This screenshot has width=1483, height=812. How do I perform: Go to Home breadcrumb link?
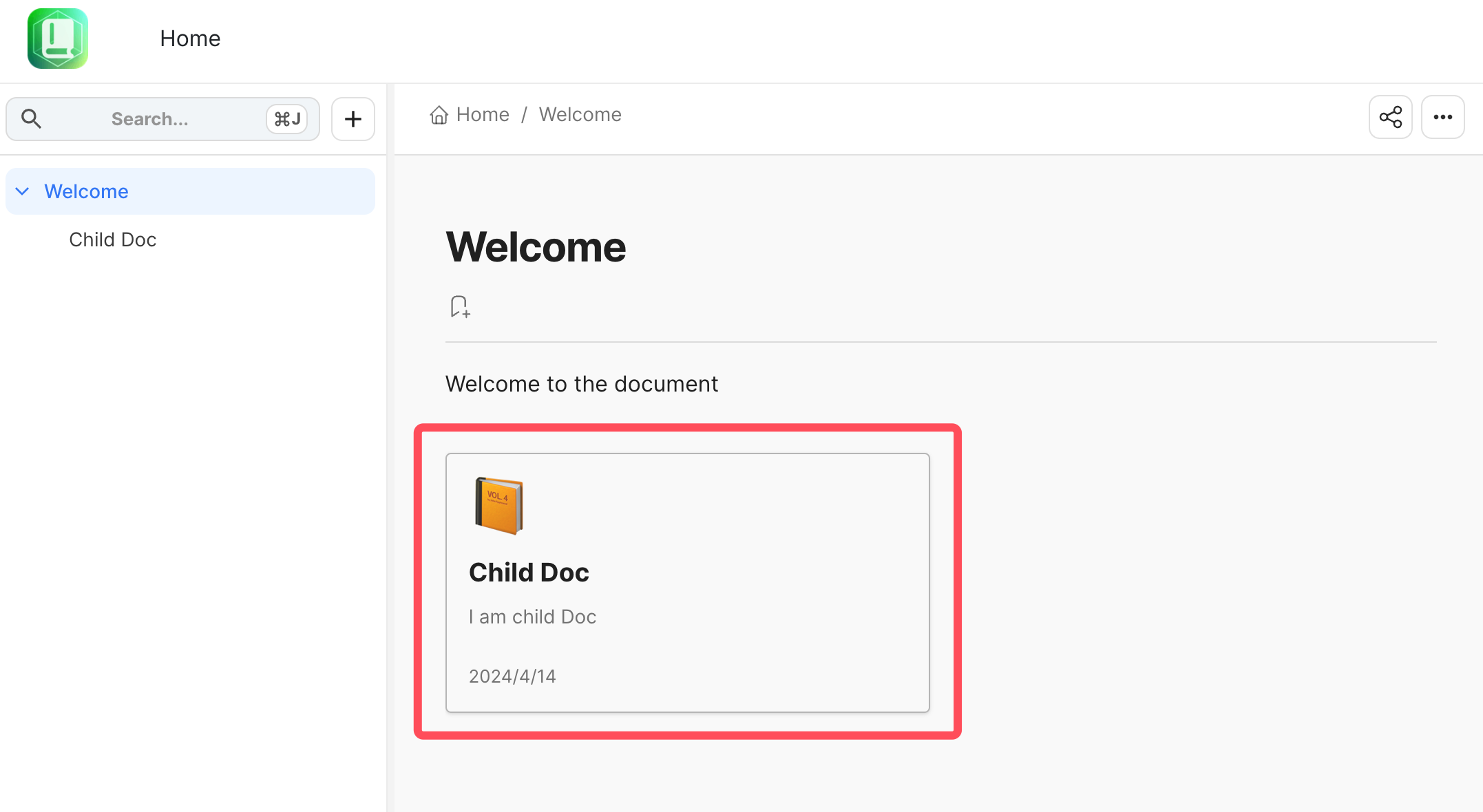tap(483, 115)
